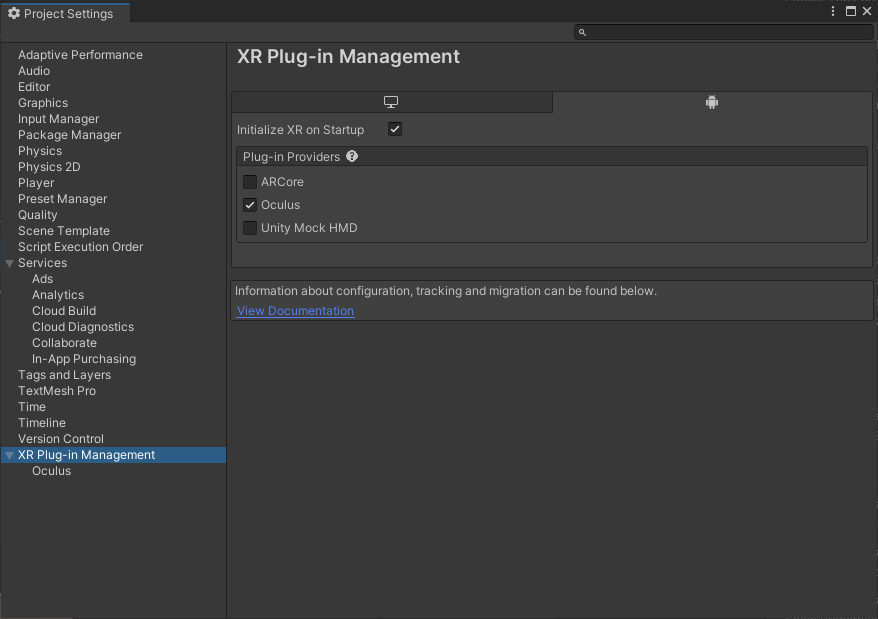Select Package Manager settings
Viewport: 878px width, 619px height.
69,135
